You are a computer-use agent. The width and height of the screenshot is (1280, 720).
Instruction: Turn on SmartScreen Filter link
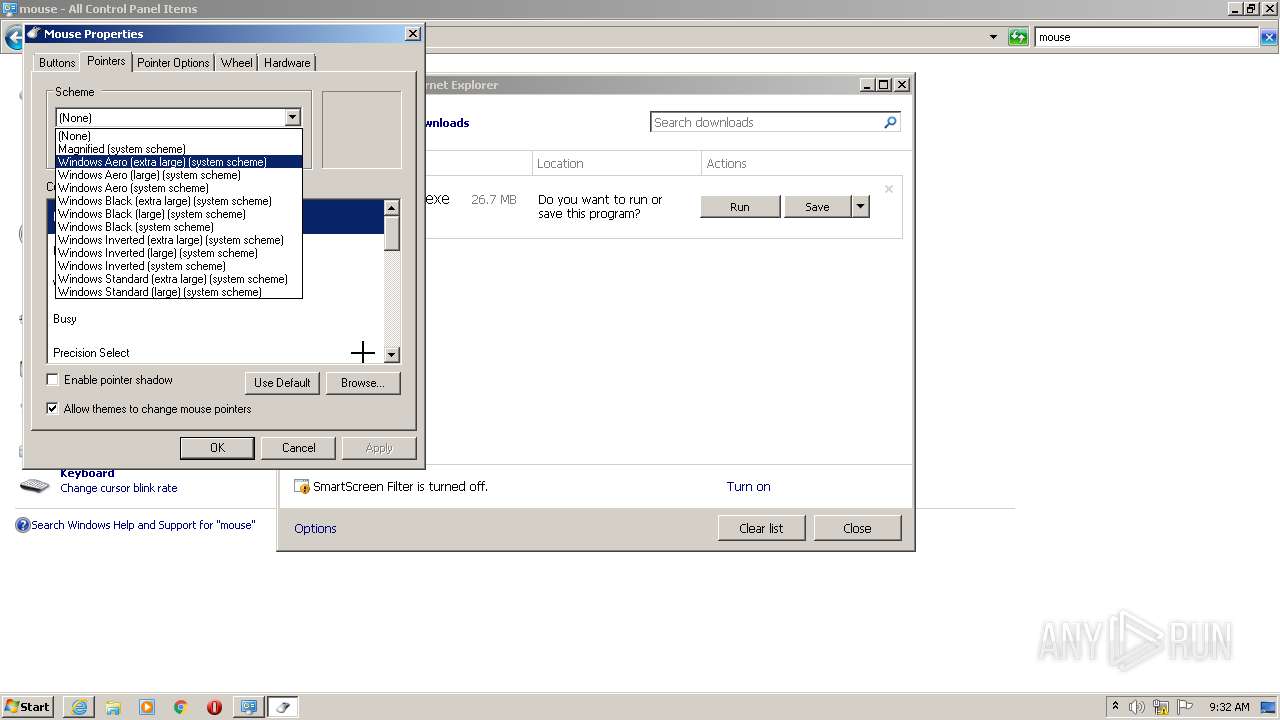coord(748,487)
